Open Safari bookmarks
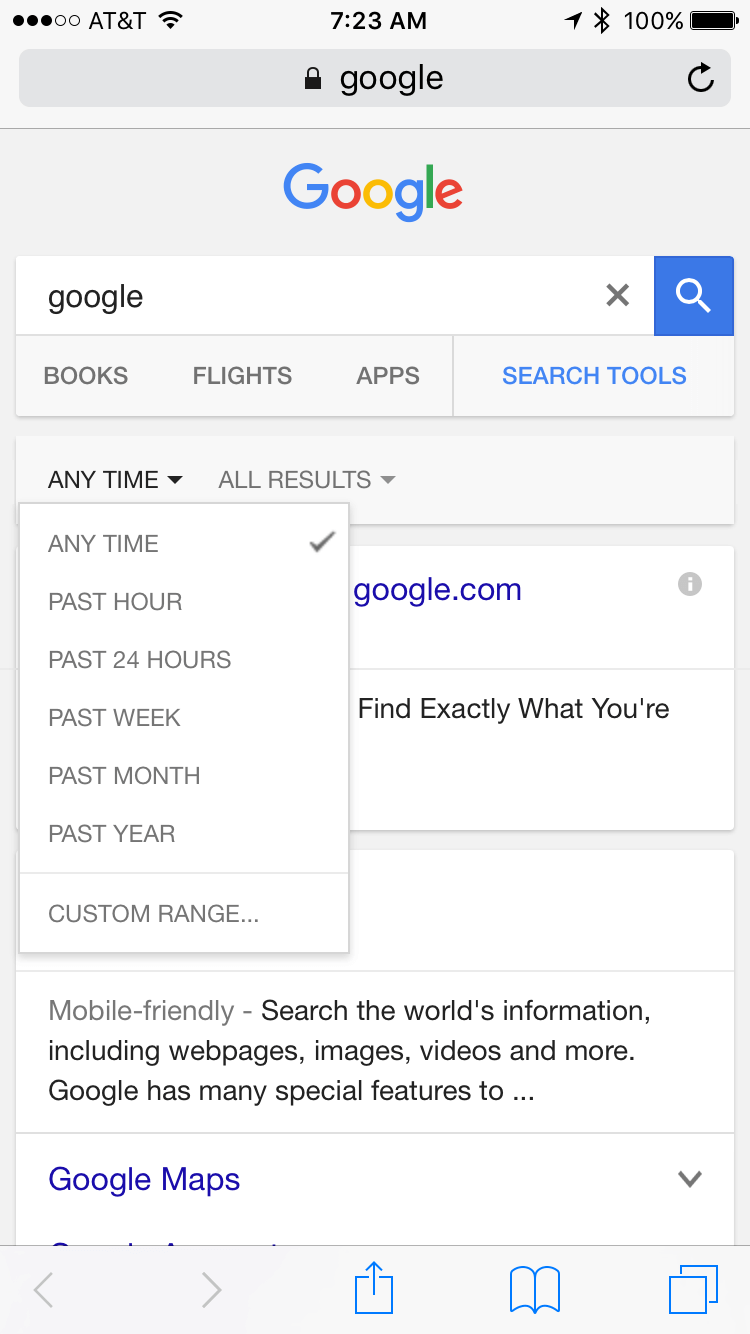This screenshot has width=750, height=1334. click(x=534, y=1289)
